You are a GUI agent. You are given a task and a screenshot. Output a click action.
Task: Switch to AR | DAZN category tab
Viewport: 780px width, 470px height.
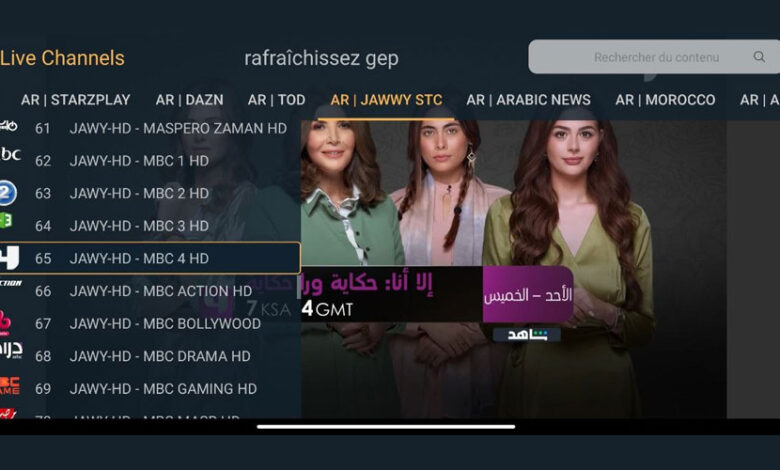click(190, 100)
